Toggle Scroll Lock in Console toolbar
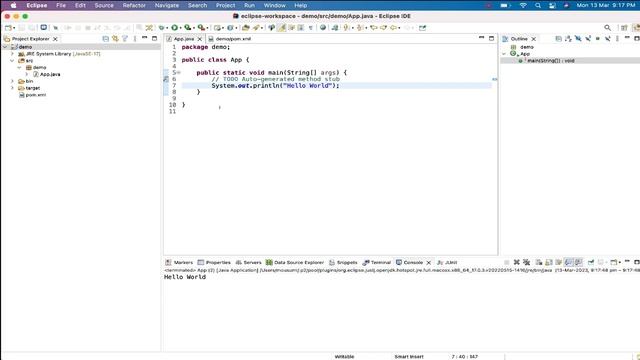The height and width of the screenshot is (360, 640). [x=549, y=262]
